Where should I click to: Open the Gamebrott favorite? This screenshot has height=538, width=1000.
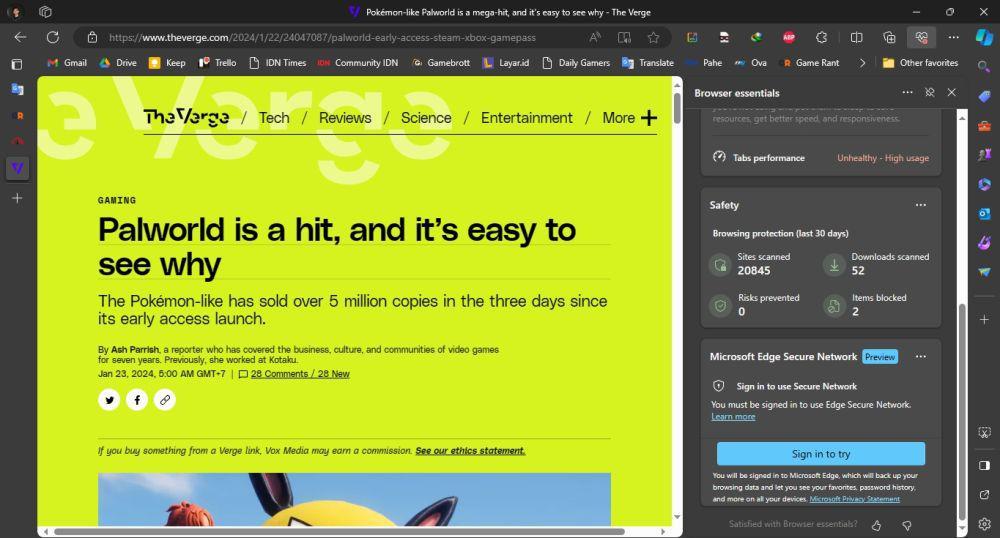point(441,62)
